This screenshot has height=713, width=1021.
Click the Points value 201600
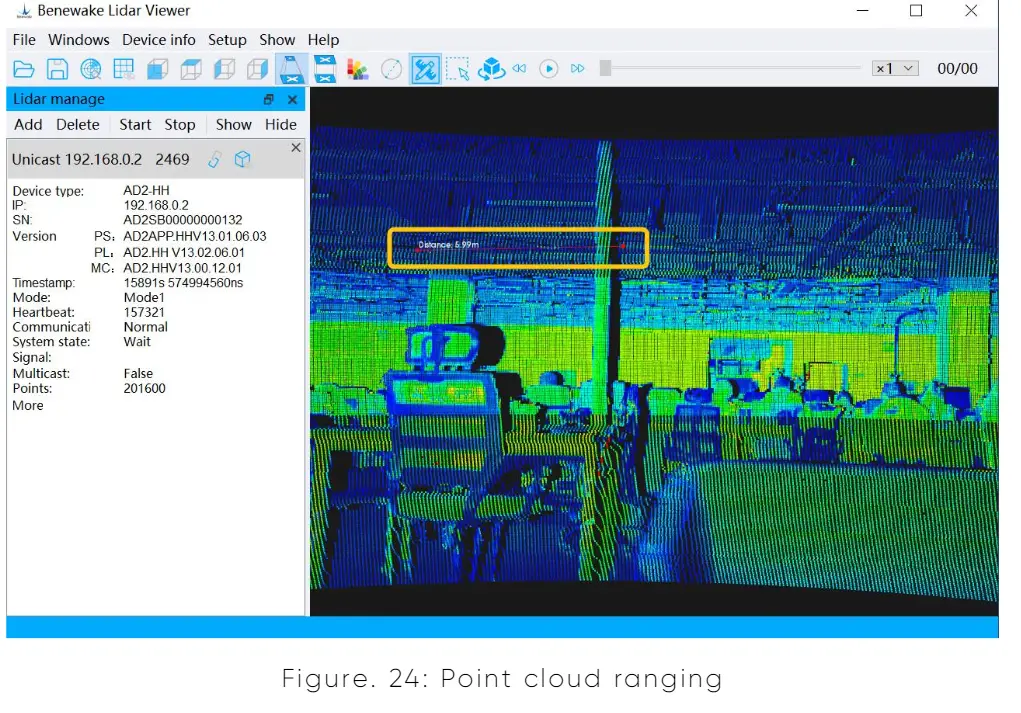pos(145,389)
